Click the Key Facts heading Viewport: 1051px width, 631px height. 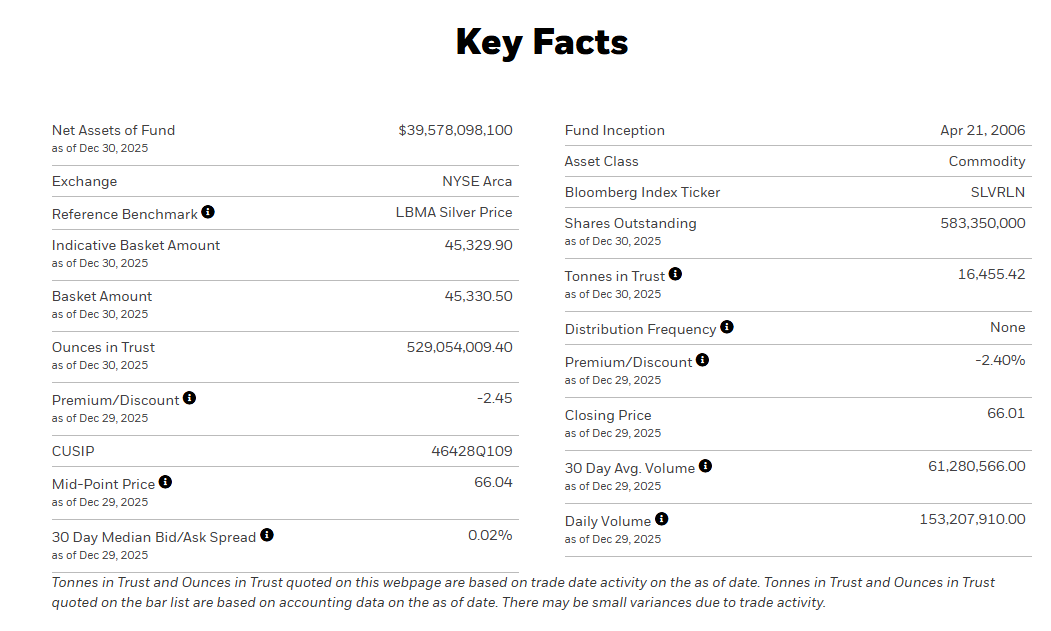click(542, 42)
